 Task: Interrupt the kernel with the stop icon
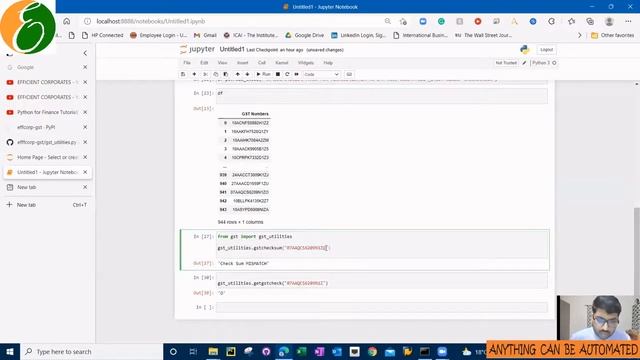pos(278,74)
